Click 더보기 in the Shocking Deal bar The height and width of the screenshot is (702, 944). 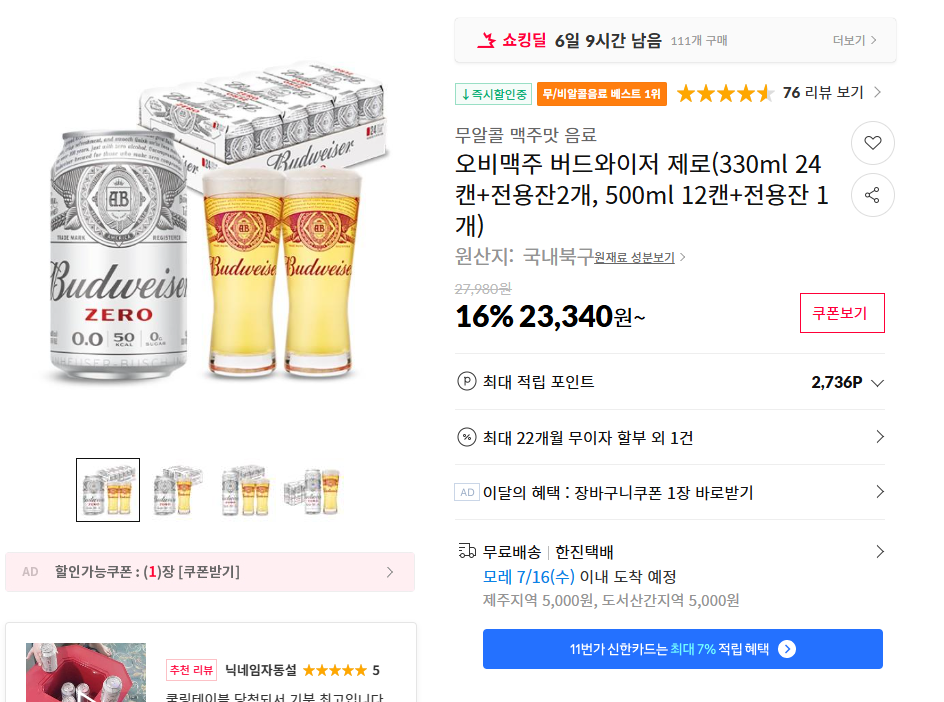(x=854, y=41)
